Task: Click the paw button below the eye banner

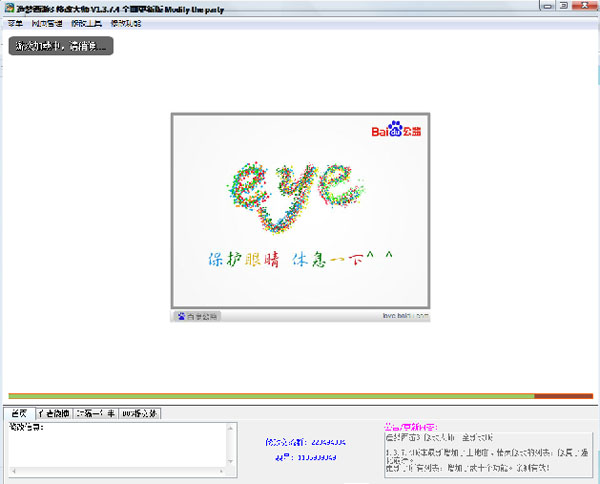Action: pos(197,316)
